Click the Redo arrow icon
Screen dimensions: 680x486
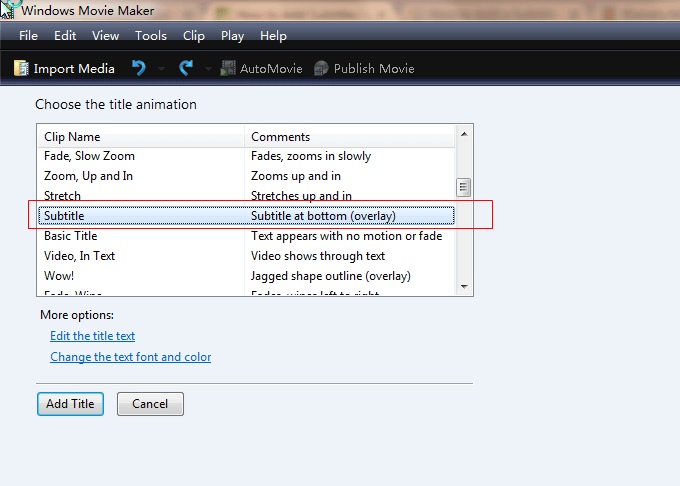click(x=185, y=68)
